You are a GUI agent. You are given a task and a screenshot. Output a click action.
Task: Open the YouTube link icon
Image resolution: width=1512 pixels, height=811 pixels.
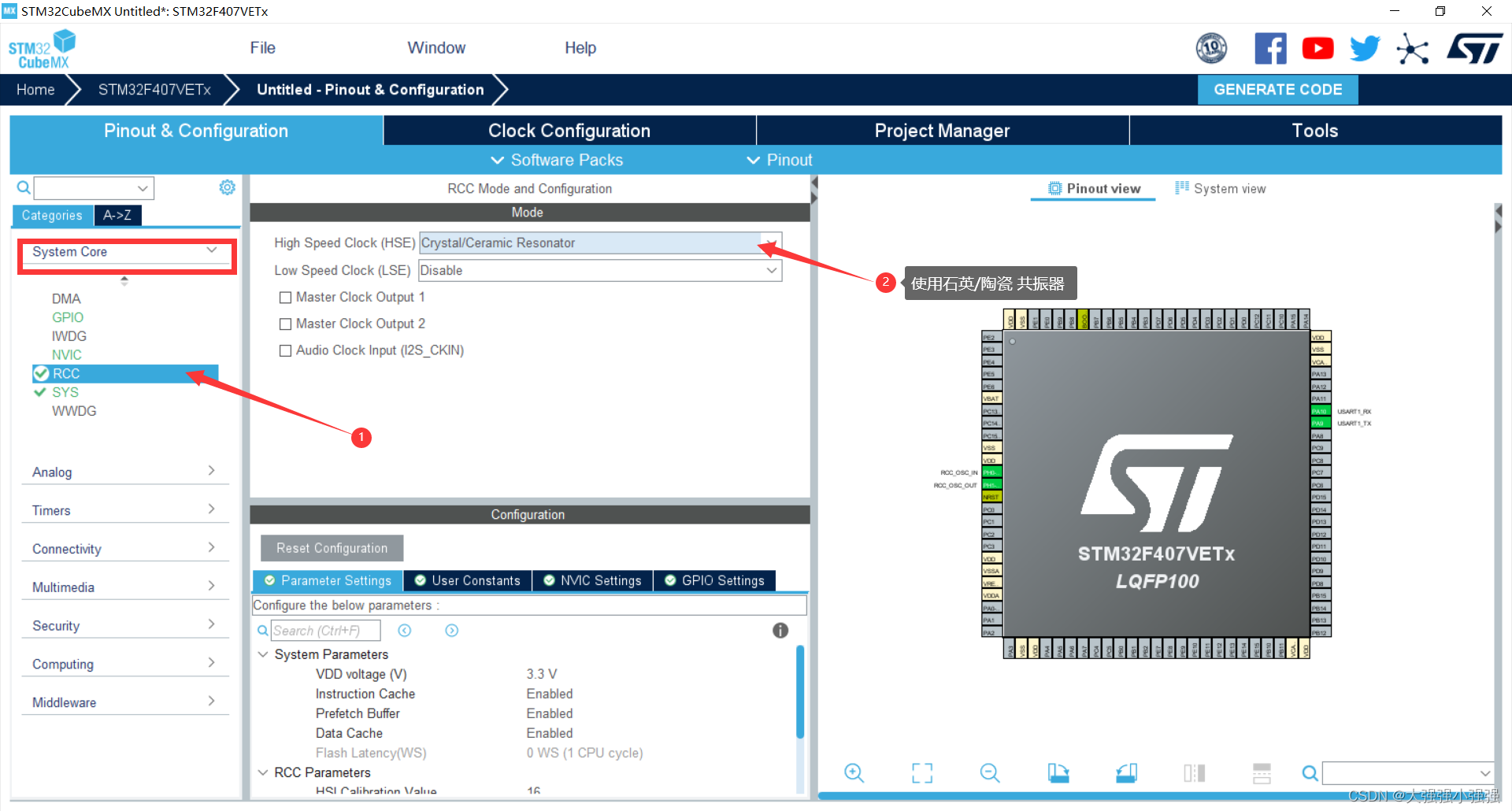click(x=1317, y=49)
